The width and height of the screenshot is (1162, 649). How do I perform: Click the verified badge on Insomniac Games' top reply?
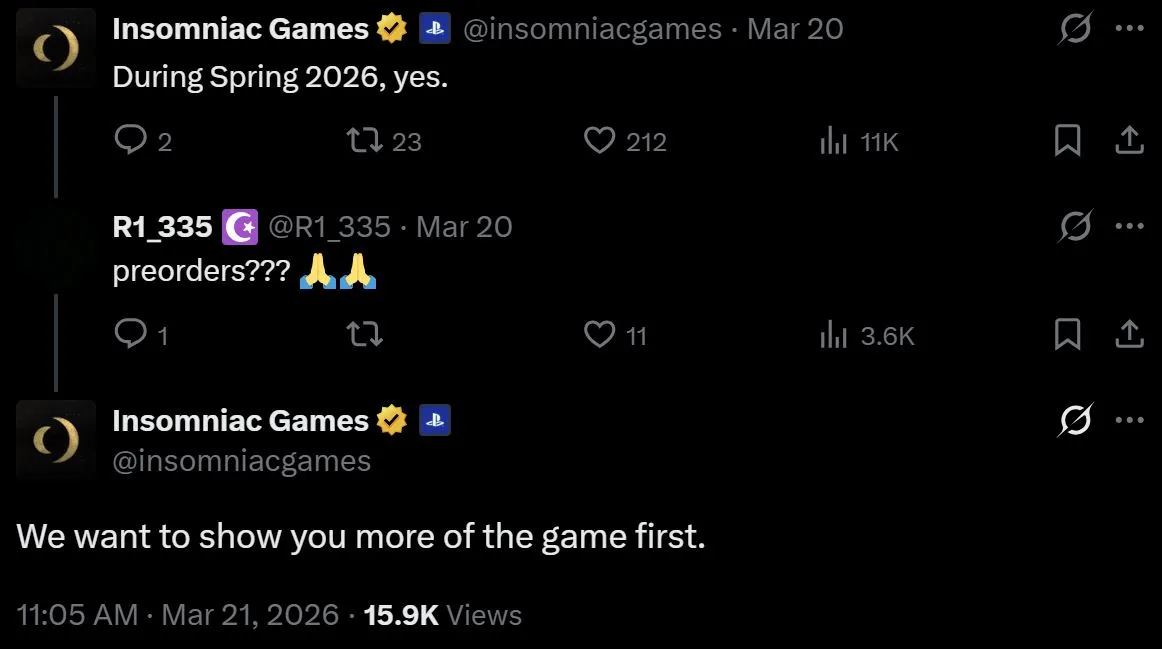pos(390,28)
